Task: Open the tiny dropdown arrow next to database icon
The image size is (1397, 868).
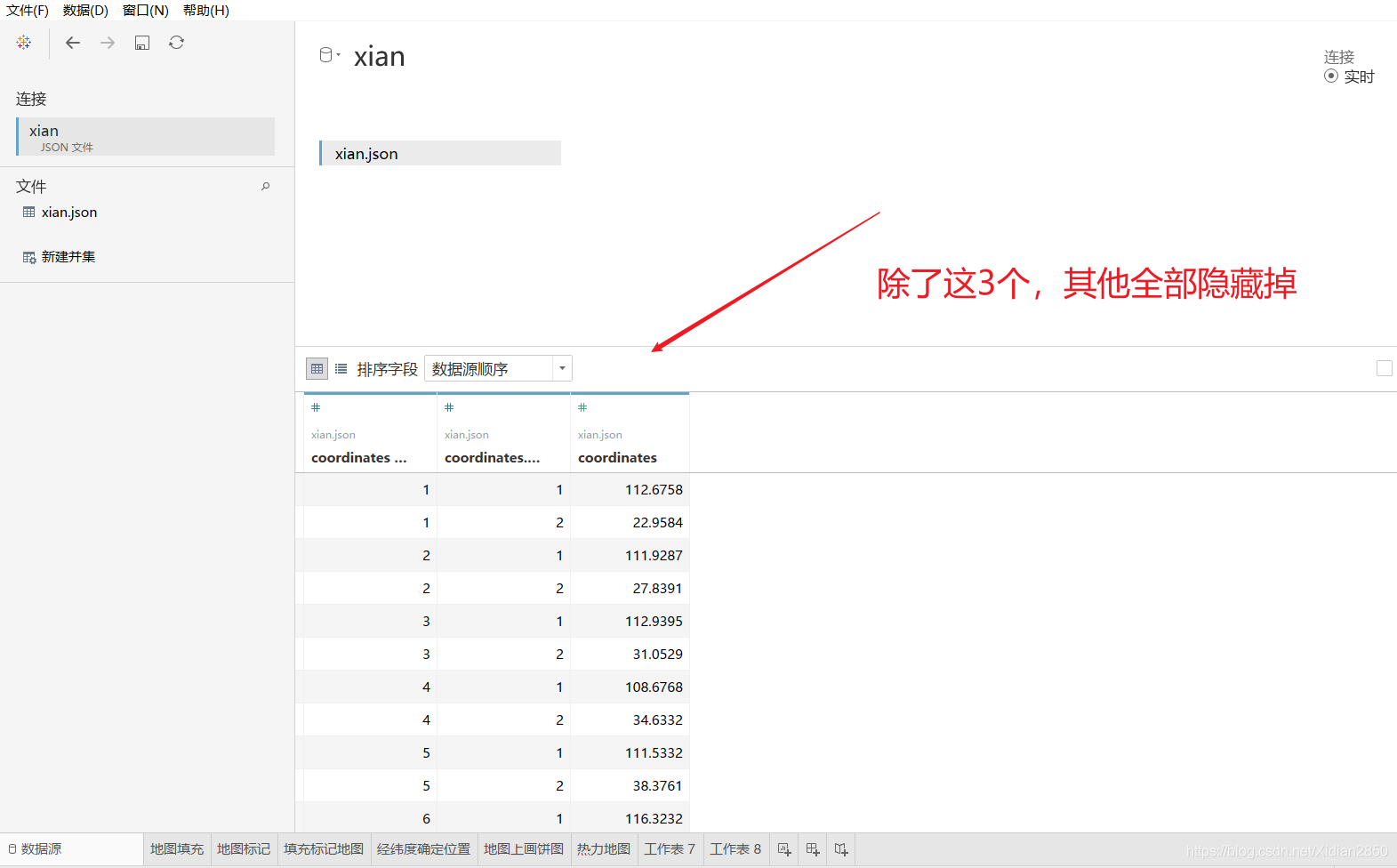Action: tap(339, 55)
